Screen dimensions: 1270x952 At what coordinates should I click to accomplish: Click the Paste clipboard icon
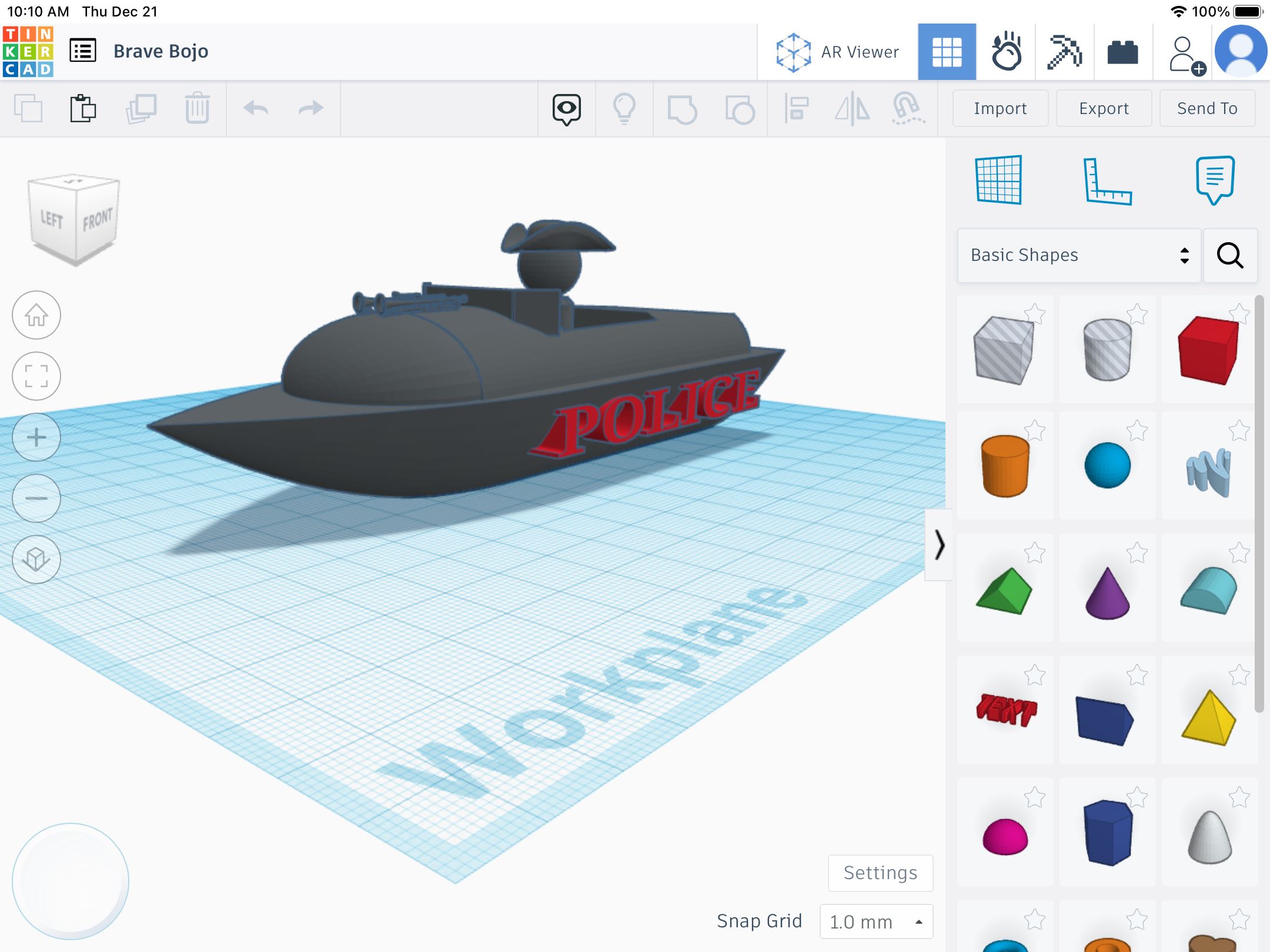tap(83, 109)
